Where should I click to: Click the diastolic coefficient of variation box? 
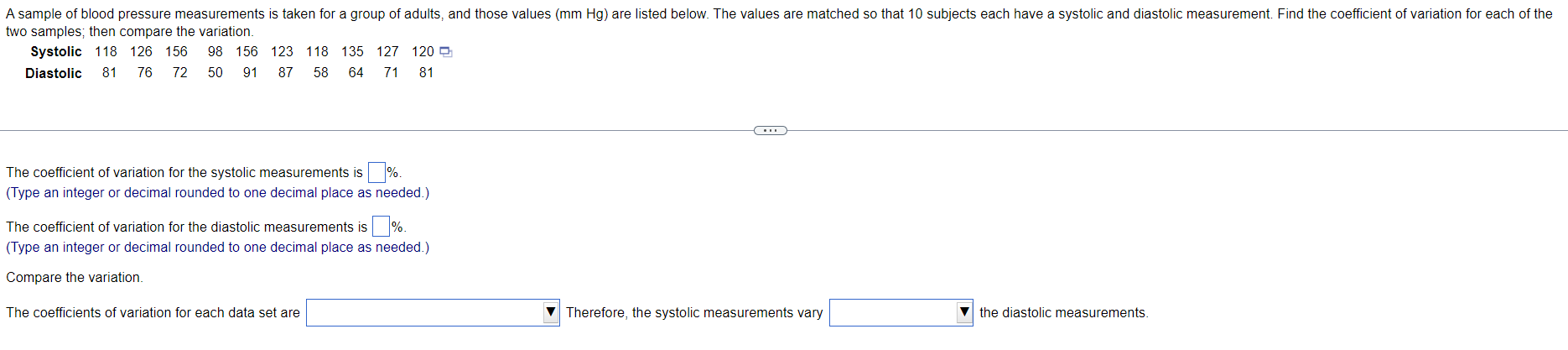pos(381,227)
